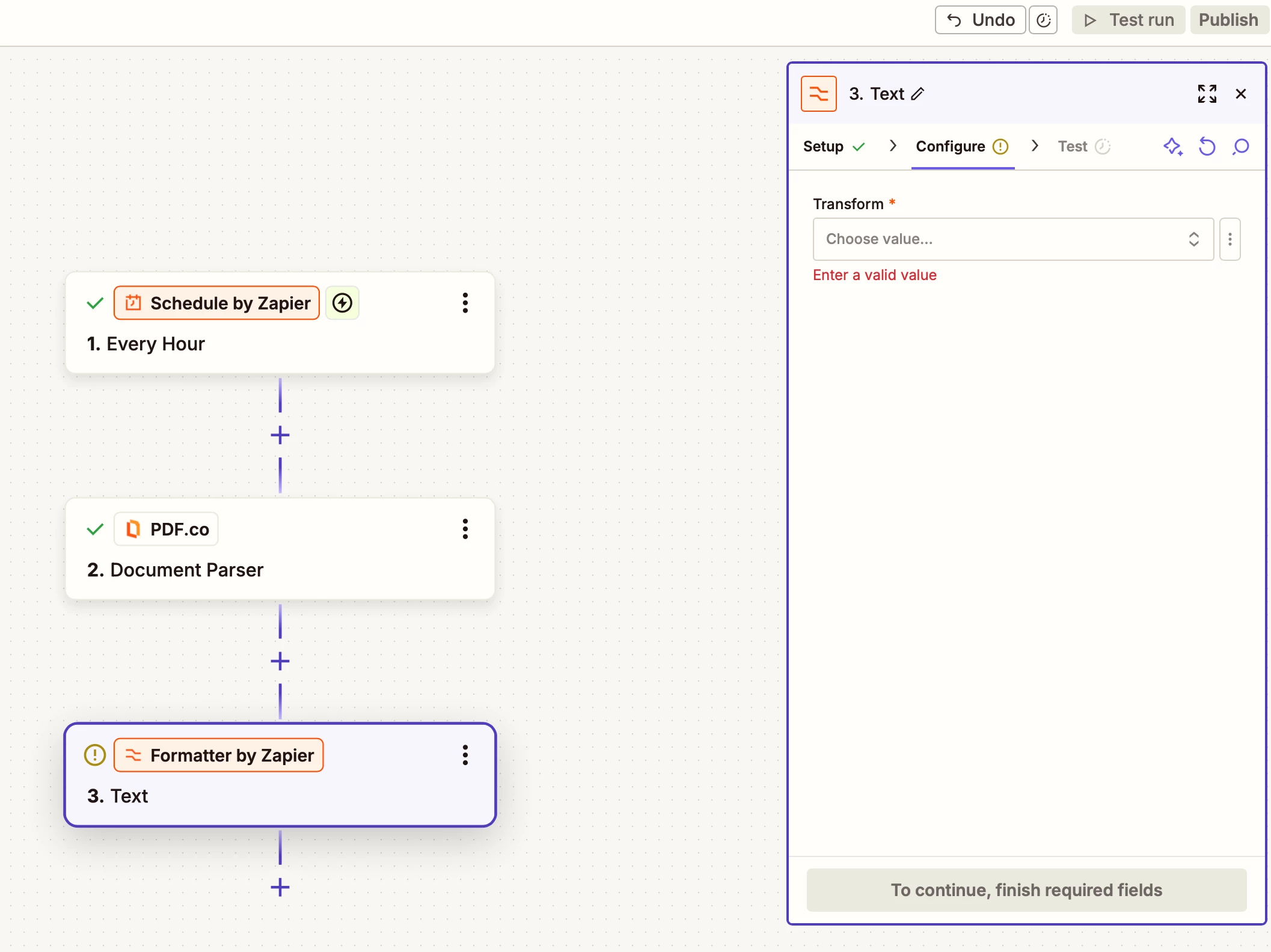
Task: Click the trigger lightning bolt icon
Action: pos(342,303)
